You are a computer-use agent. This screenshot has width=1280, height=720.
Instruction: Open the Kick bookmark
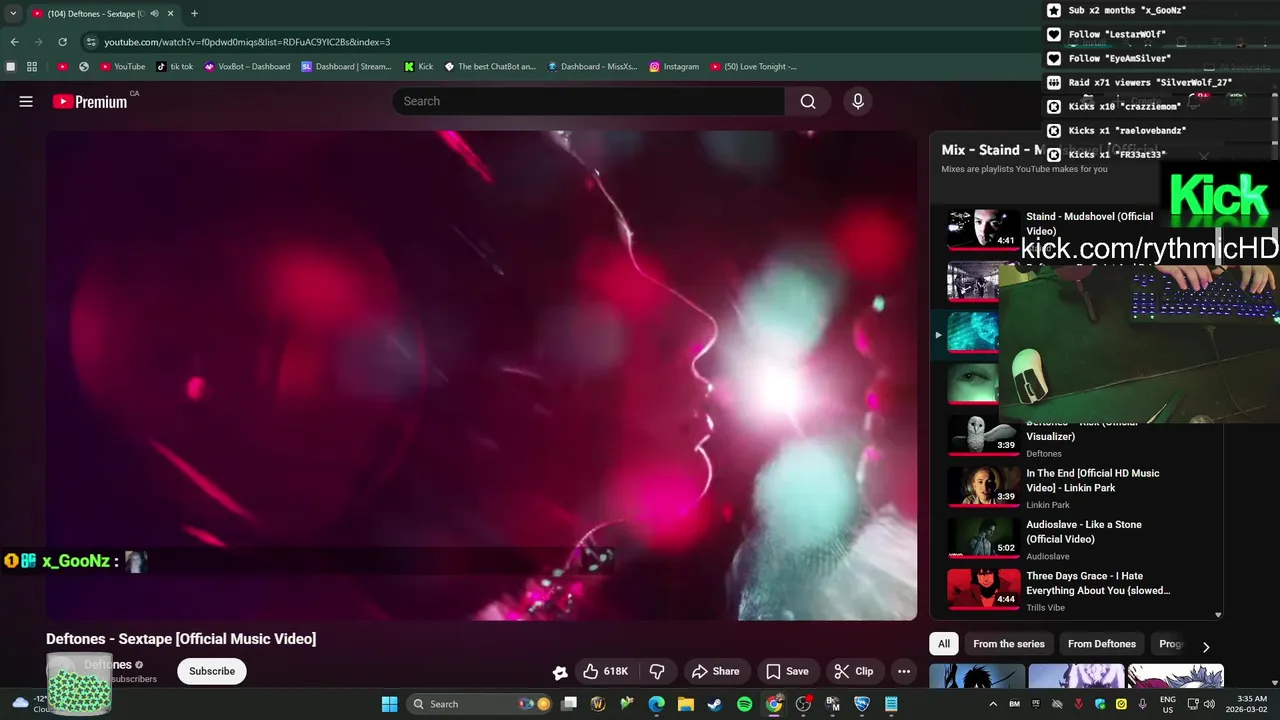click(x=419, y=67)
